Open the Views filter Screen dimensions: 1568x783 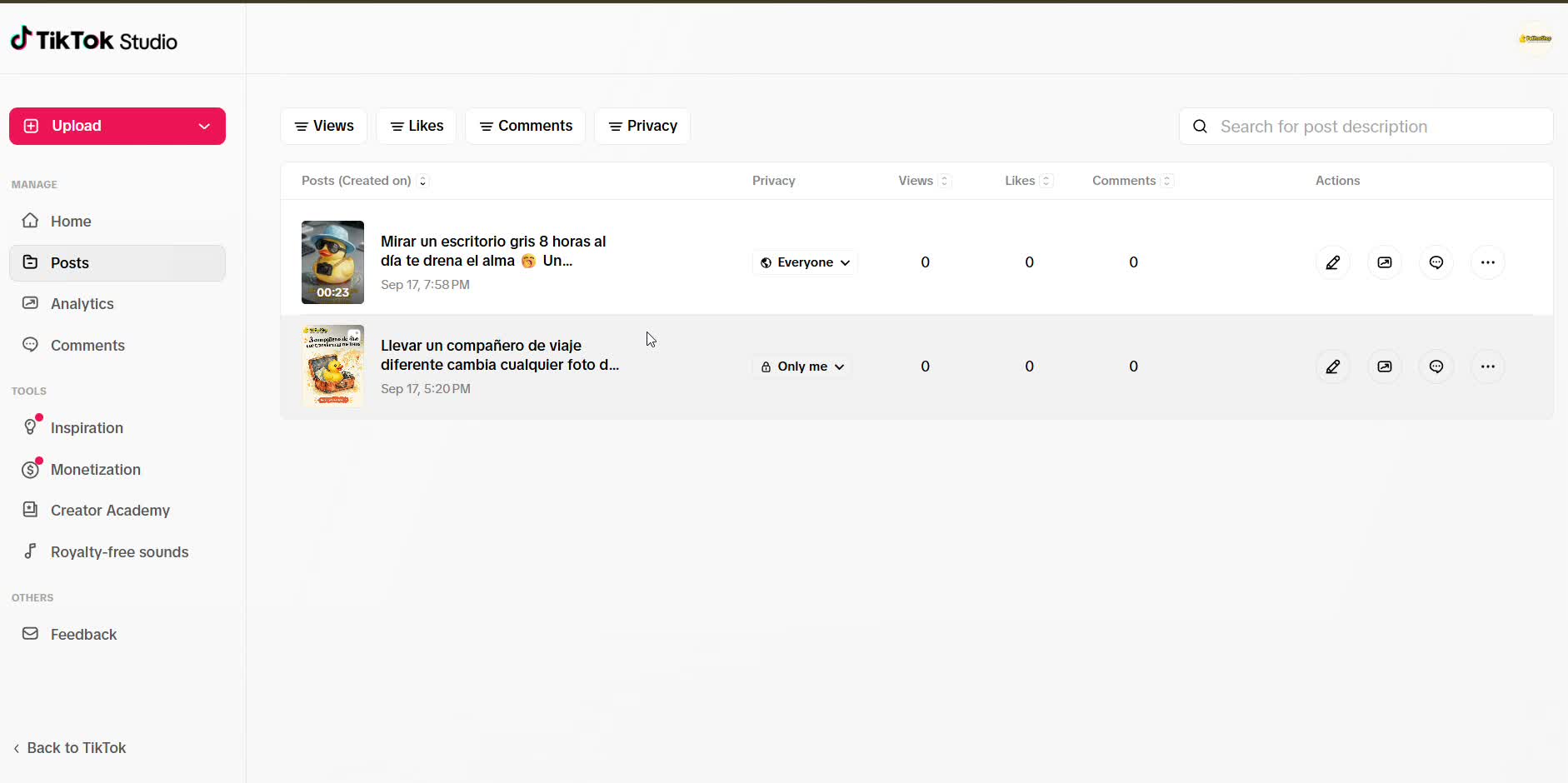(324, 126)
